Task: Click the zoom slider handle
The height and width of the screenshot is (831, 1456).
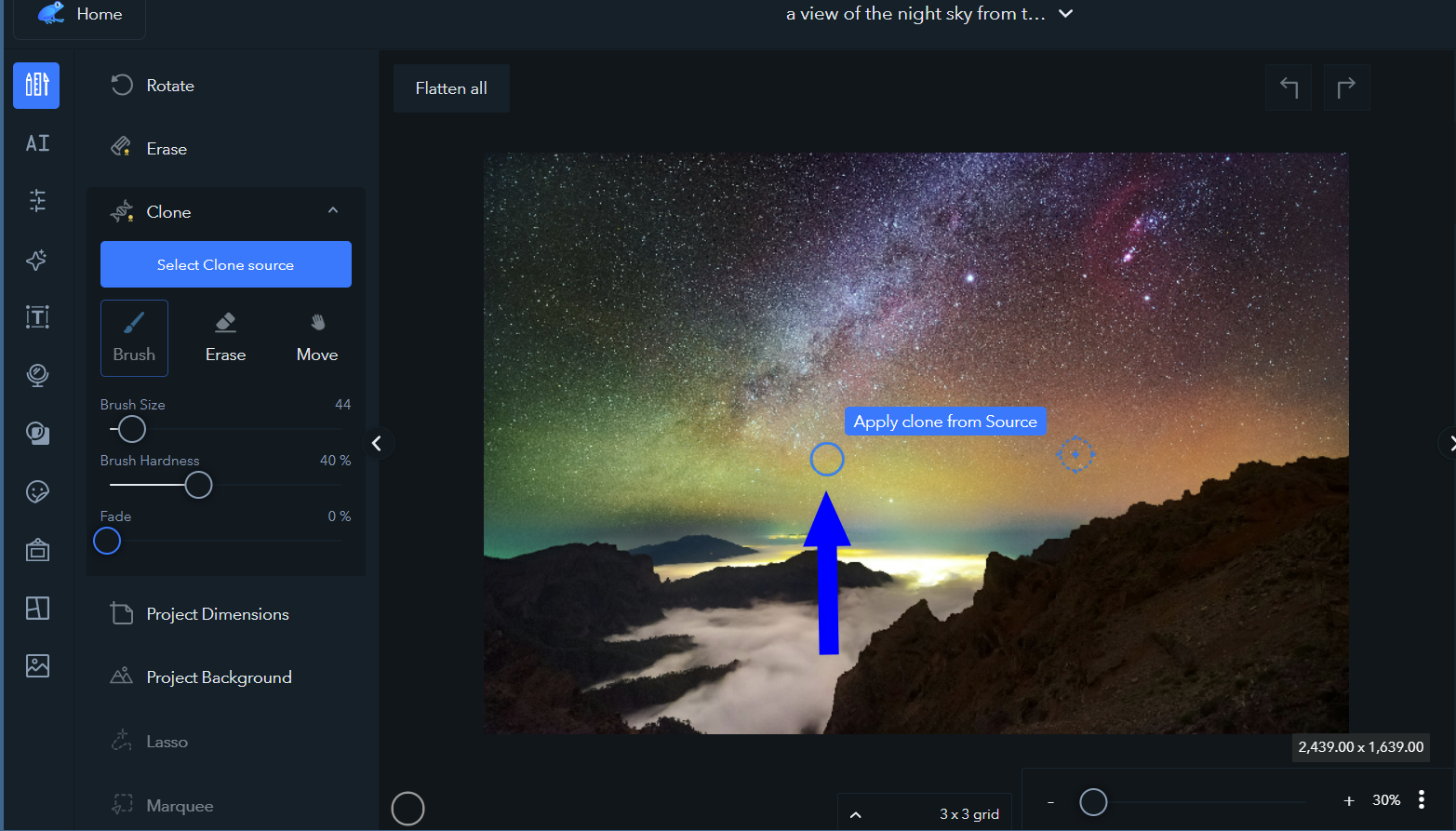Action: (1093, 801)
